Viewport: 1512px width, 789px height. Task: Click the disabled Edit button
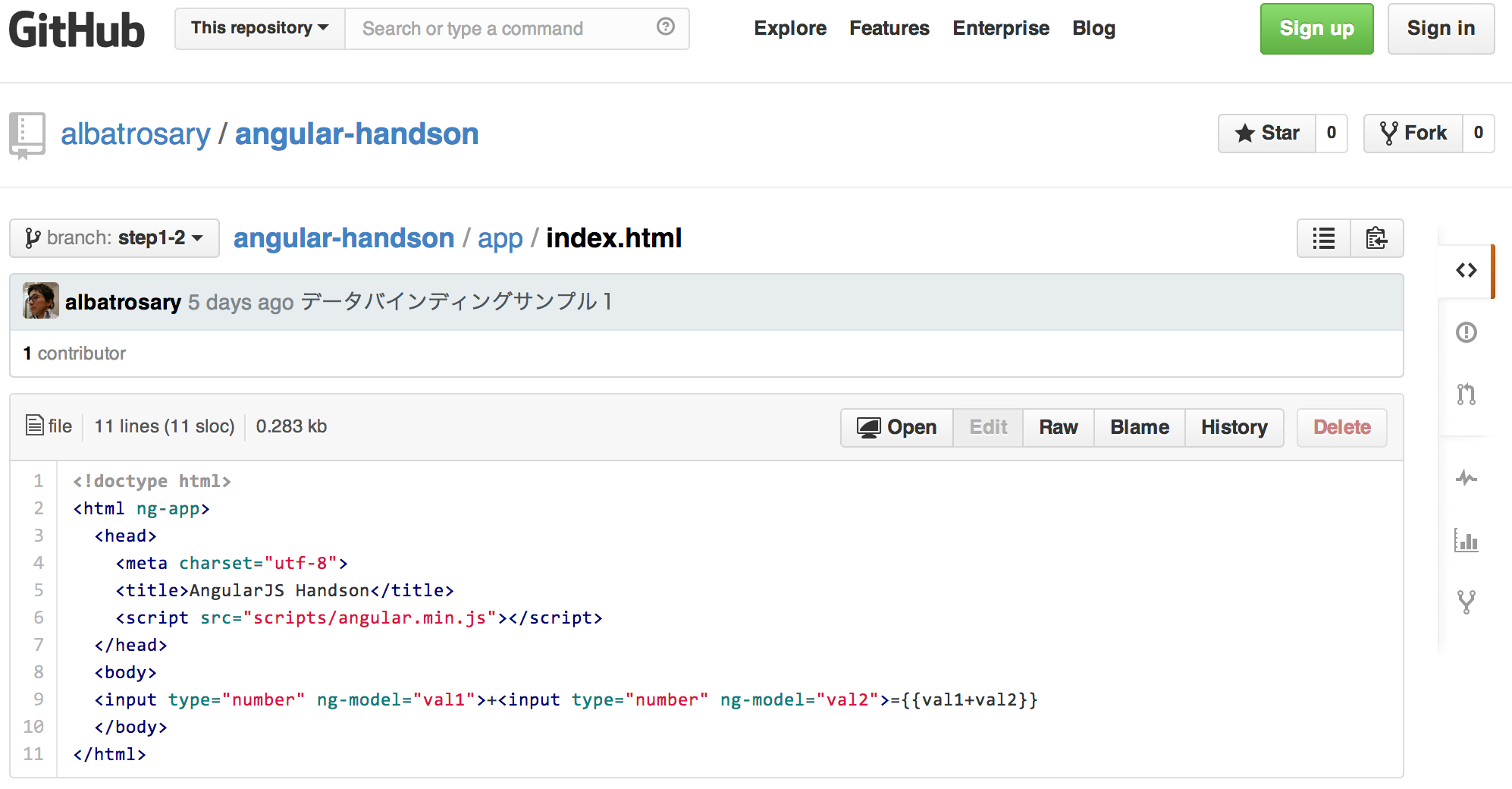988,428
